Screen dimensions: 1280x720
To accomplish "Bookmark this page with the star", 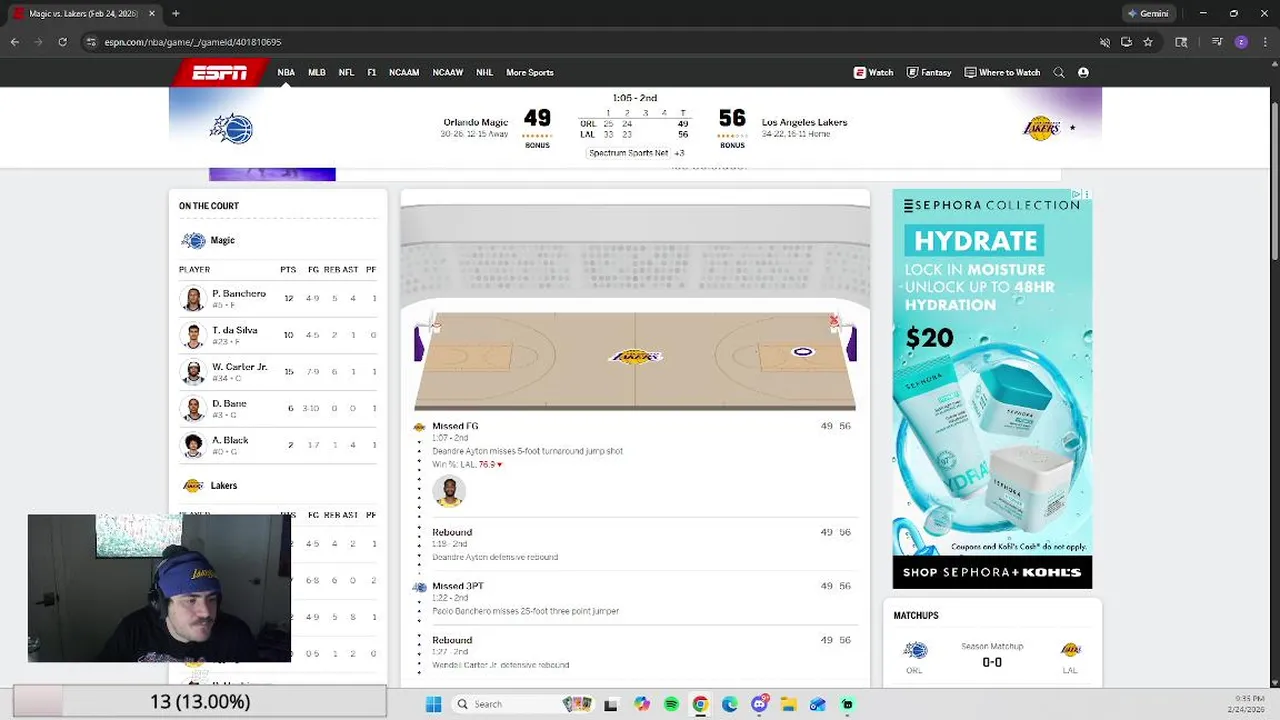I will (x=1148, y=42).
